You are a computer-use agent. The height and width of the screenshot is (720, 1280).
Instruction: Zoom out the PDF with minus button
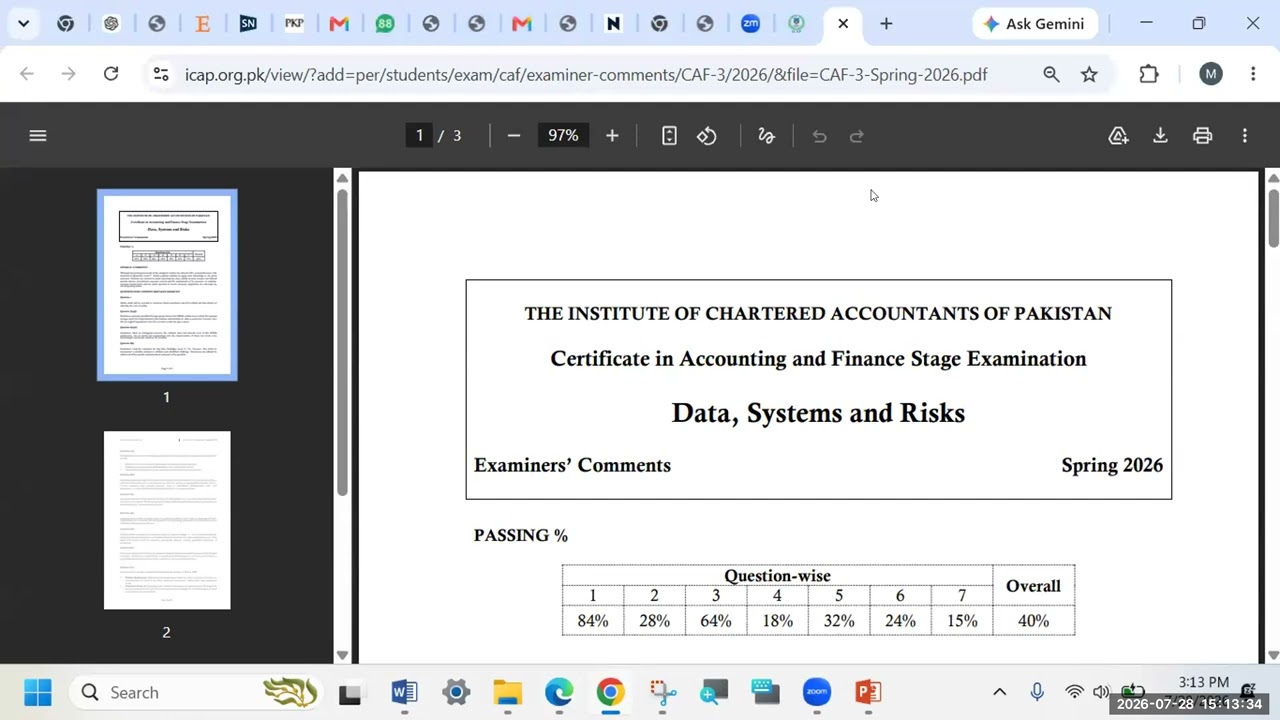514,136
